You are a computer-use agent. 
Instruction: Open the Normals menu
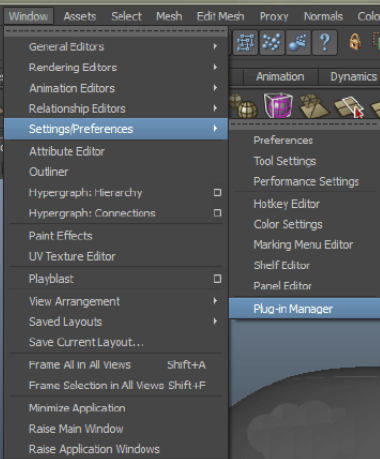[323, 16]
